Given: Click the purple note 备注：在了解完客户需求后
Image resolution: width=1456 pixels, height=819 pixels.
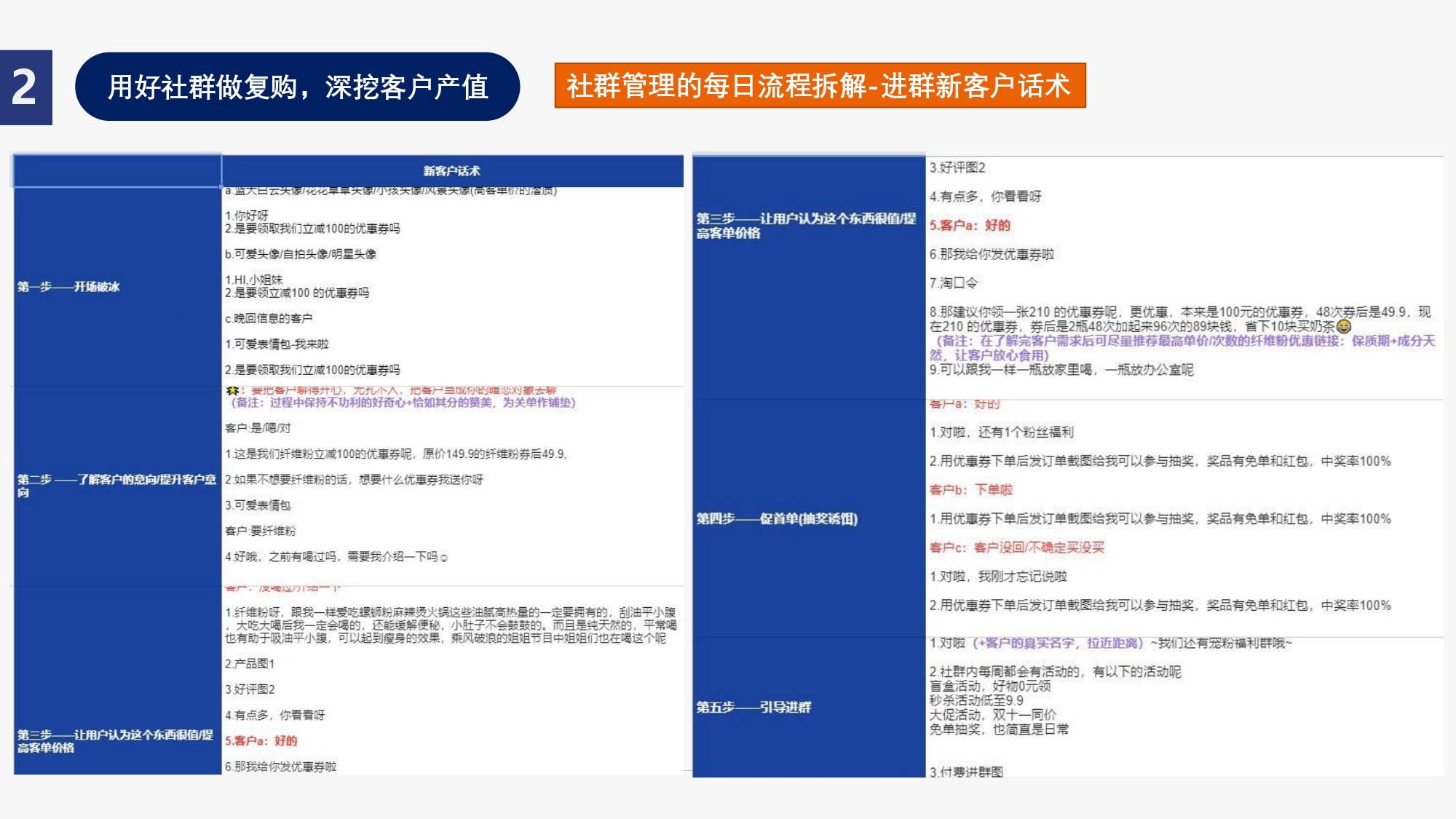Looking at the screenshot, I should tap(1182, 348).
